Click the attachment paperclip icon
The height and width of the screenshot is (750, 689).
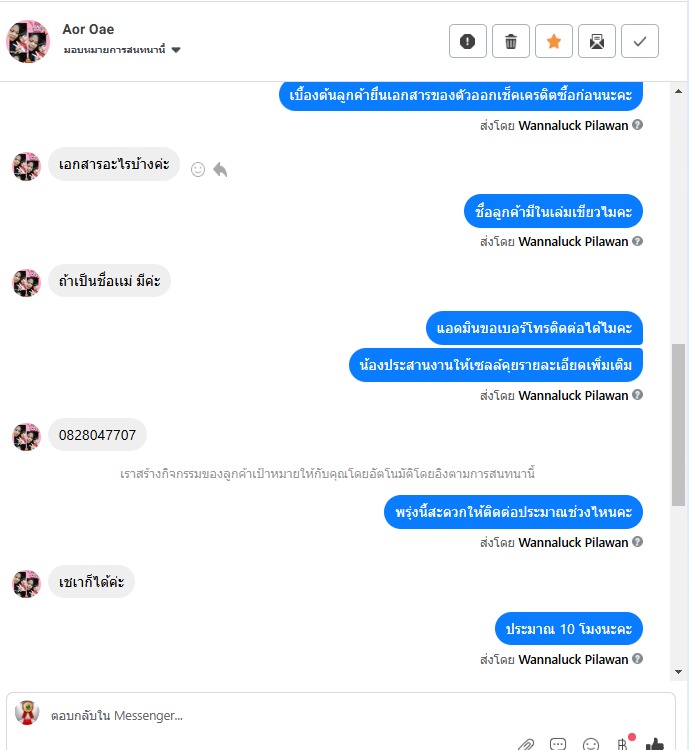pos(525,745)
